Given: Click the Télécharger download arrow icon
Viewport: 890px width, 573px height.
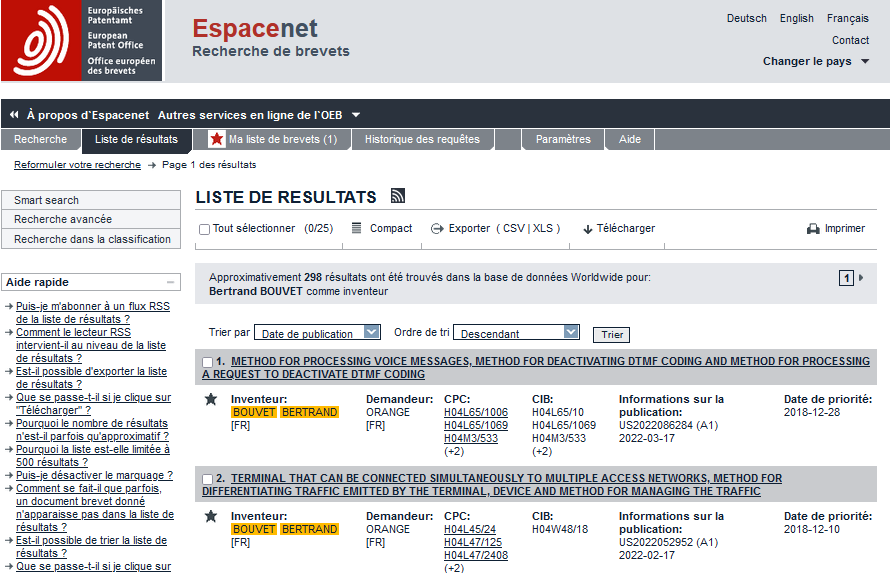Looking at the screenshot, I should click(x=588, y=229).
